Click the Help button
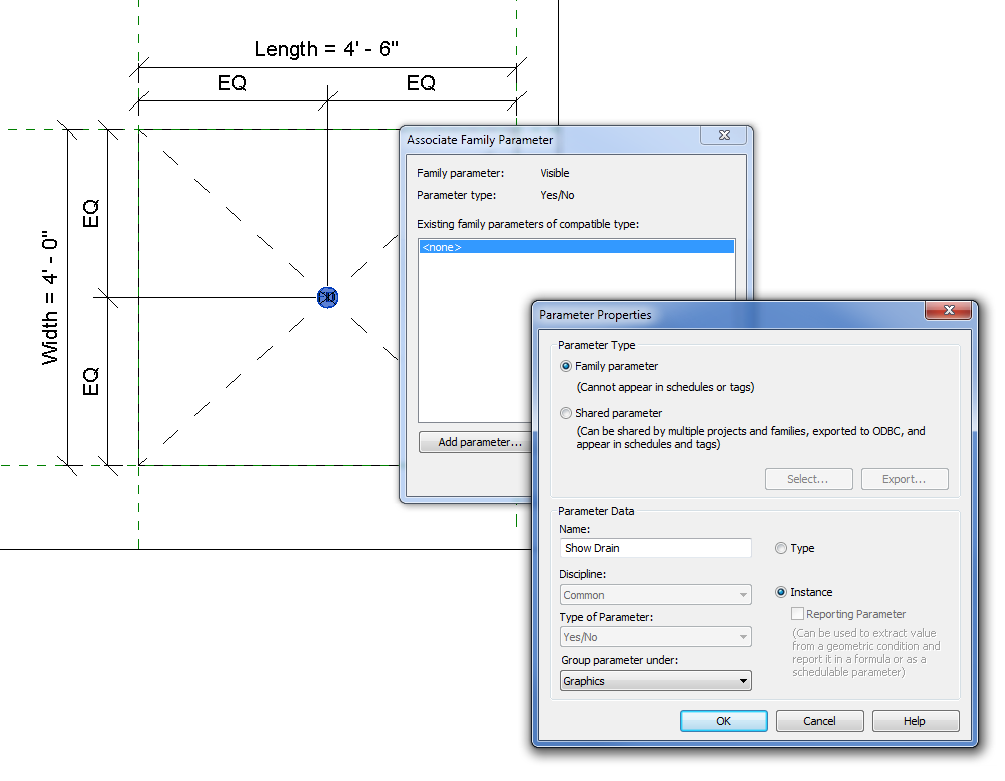 coord(915,720)
